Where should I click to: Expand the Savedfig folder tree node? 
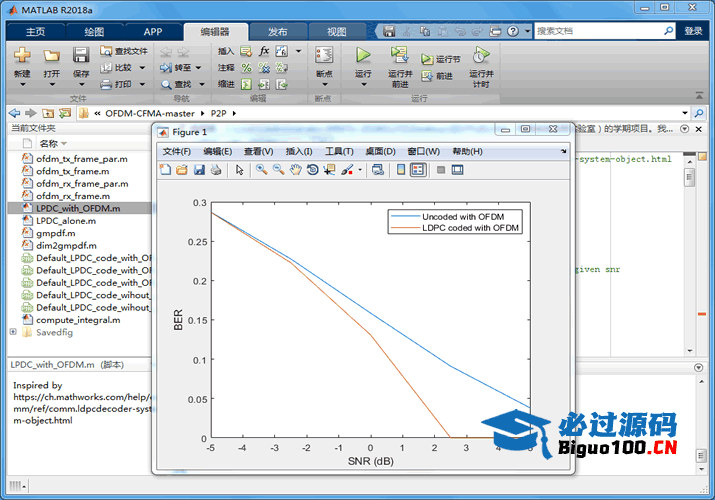tap(13, 332)
